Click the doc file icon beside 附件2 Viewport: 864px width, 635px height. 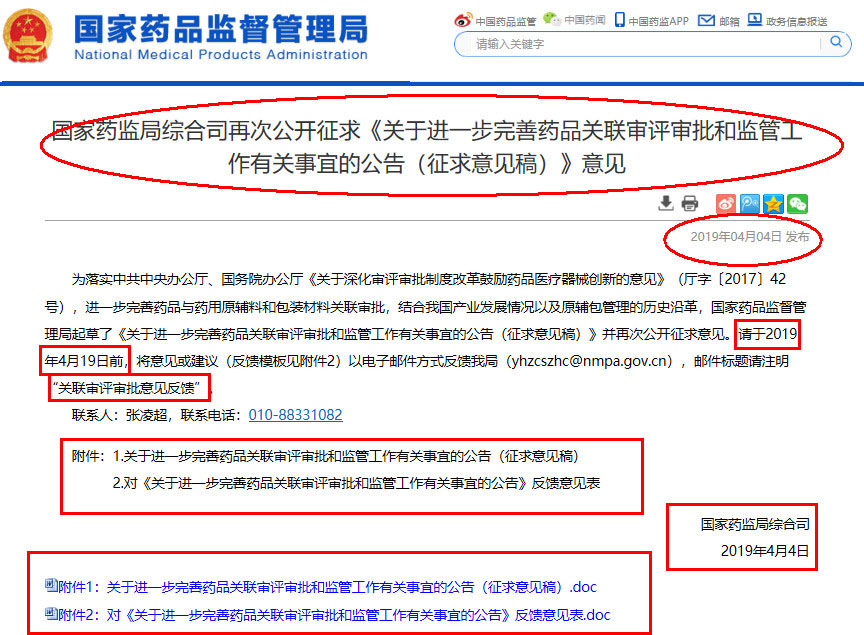click(x=51, y=613)
